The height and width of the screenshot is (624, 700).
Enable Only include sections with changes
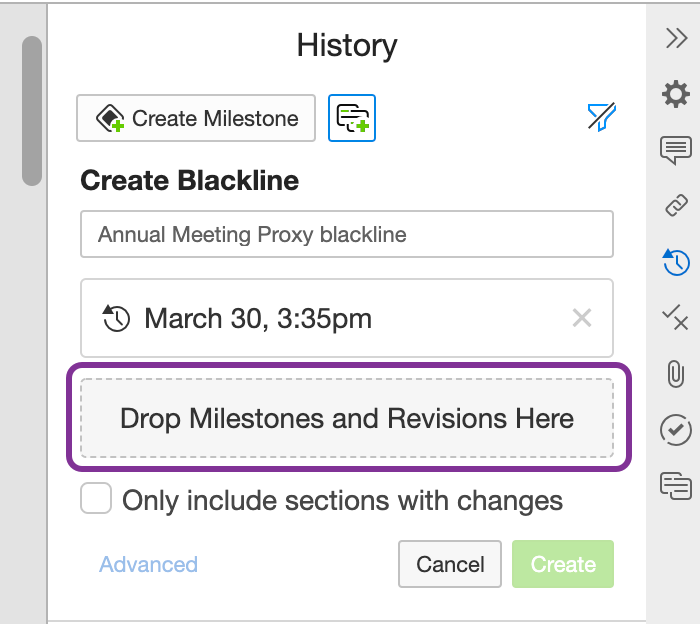point(96,499)
